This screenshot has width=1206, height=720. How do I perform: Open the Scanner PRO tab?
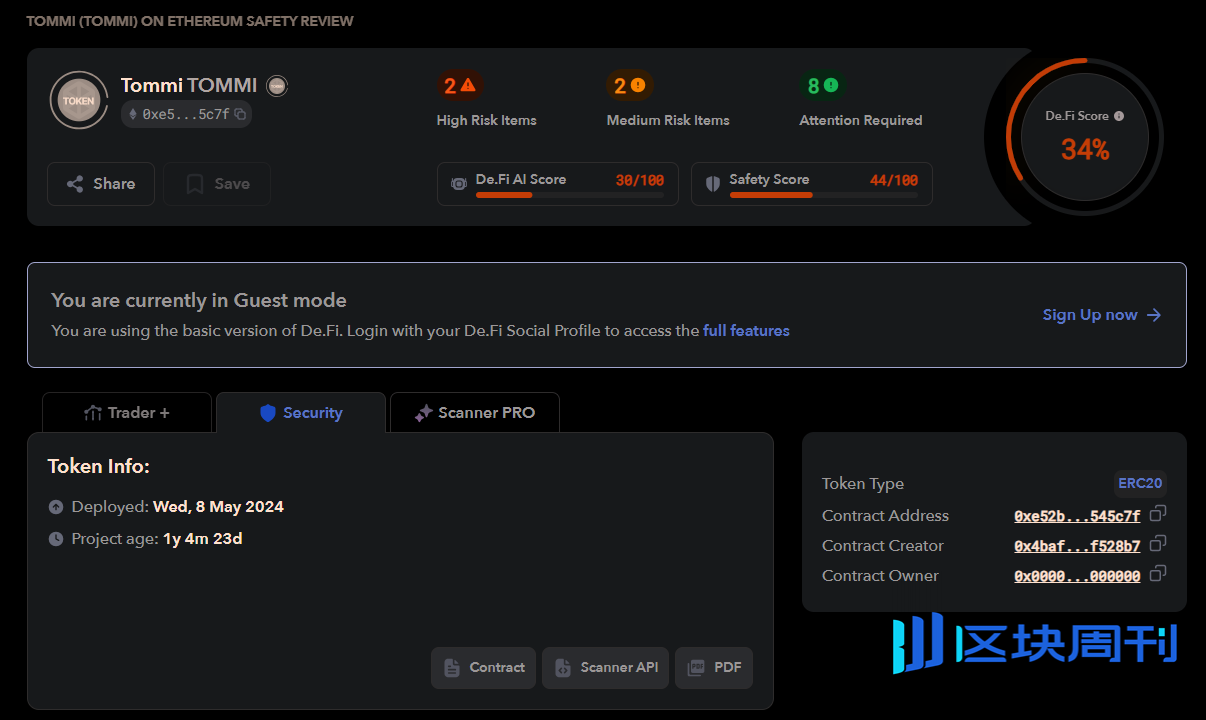[x=475, y=413]
